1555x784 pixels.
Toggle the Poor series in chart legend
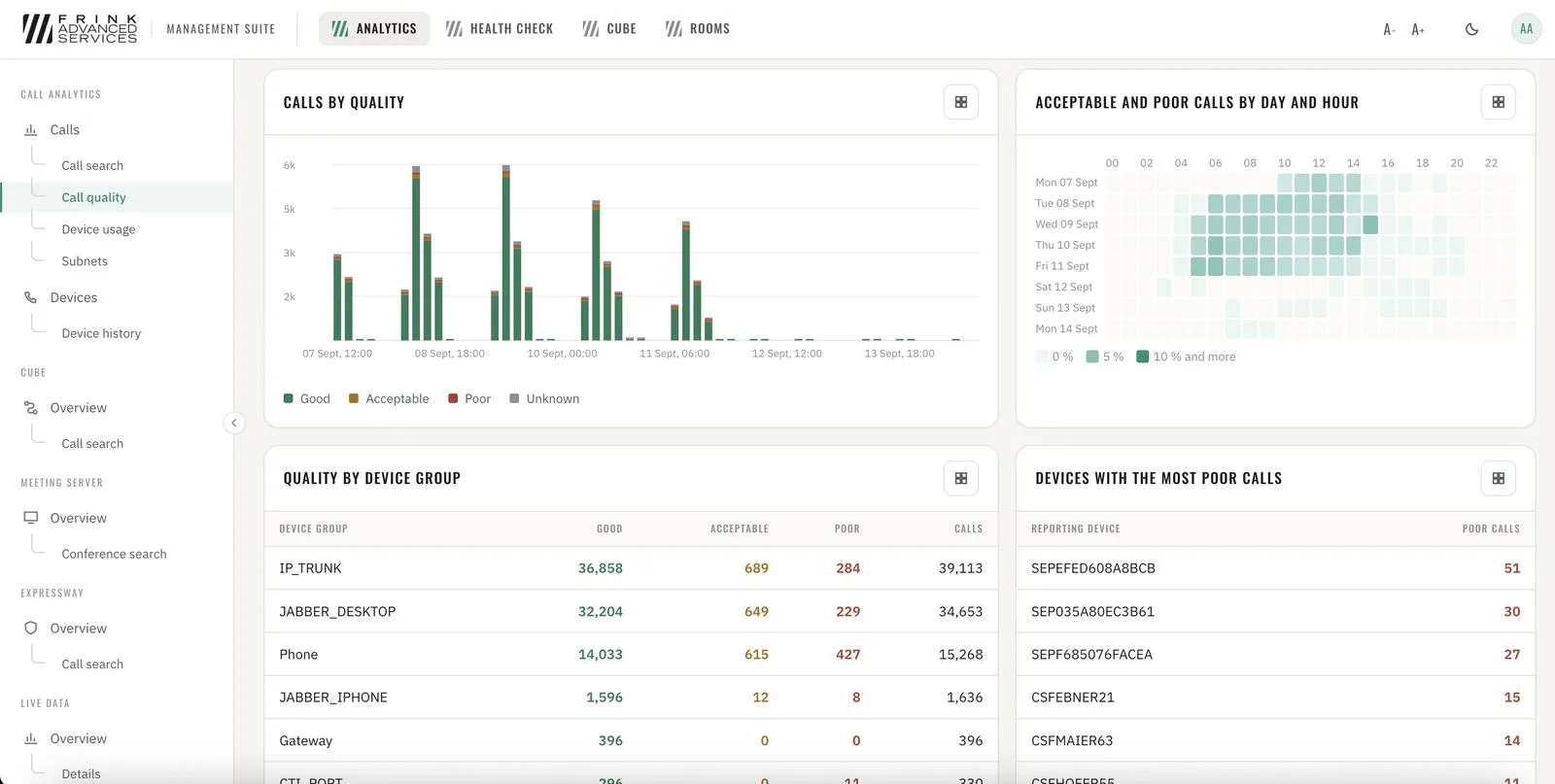pos(469,398)
